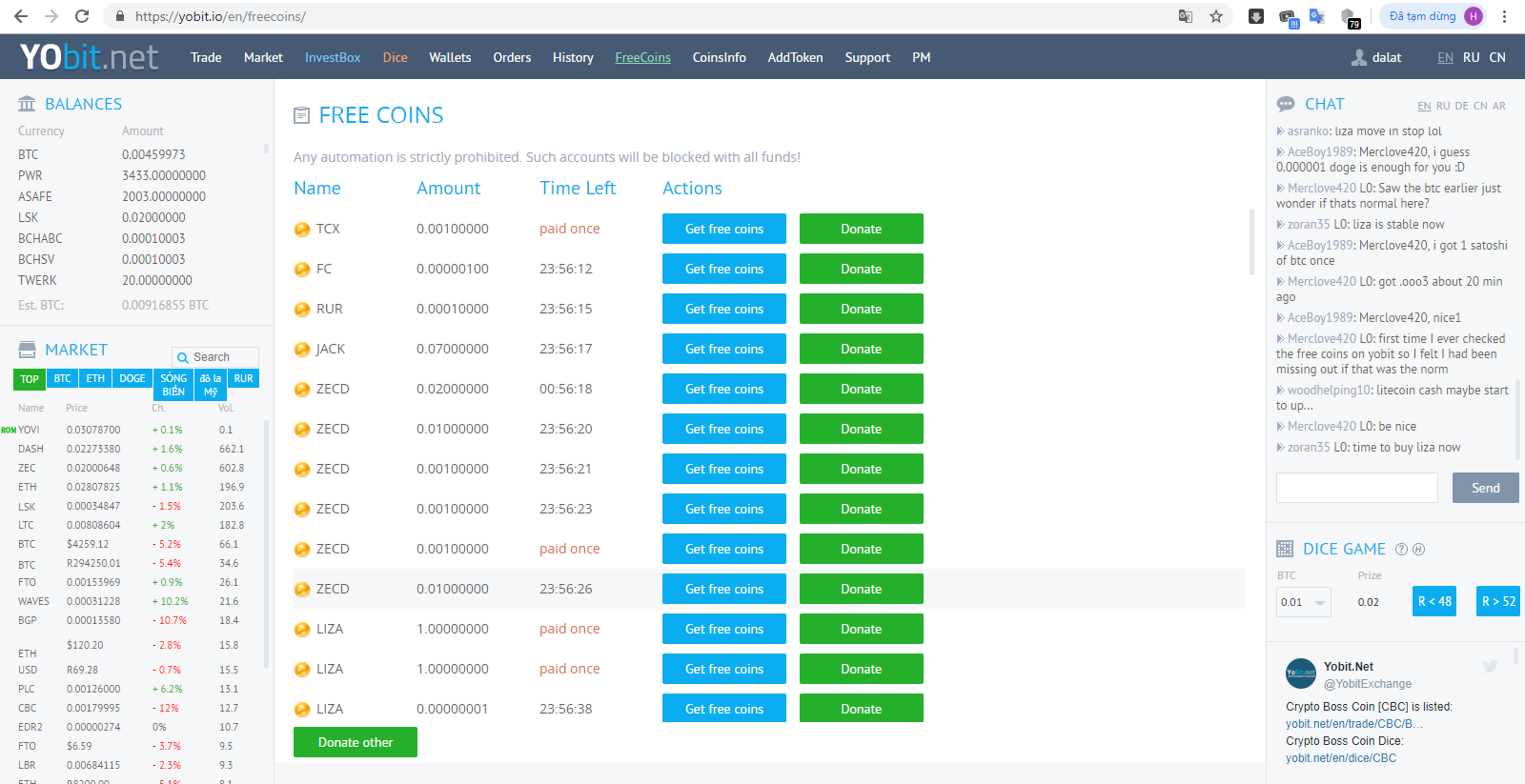Click the Donate other button
This screenshot has width=1525, height=784.
tap(356, 742)
